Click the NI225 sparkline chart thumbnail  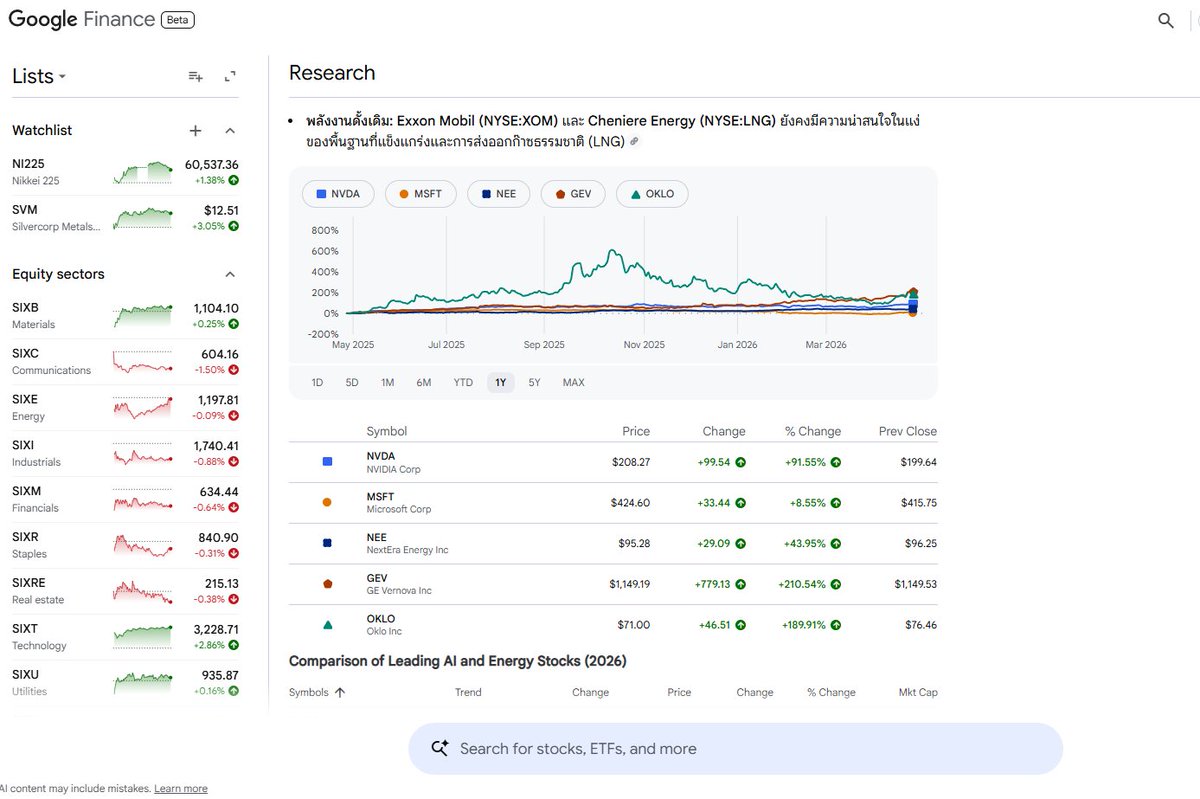click(142, 172)
